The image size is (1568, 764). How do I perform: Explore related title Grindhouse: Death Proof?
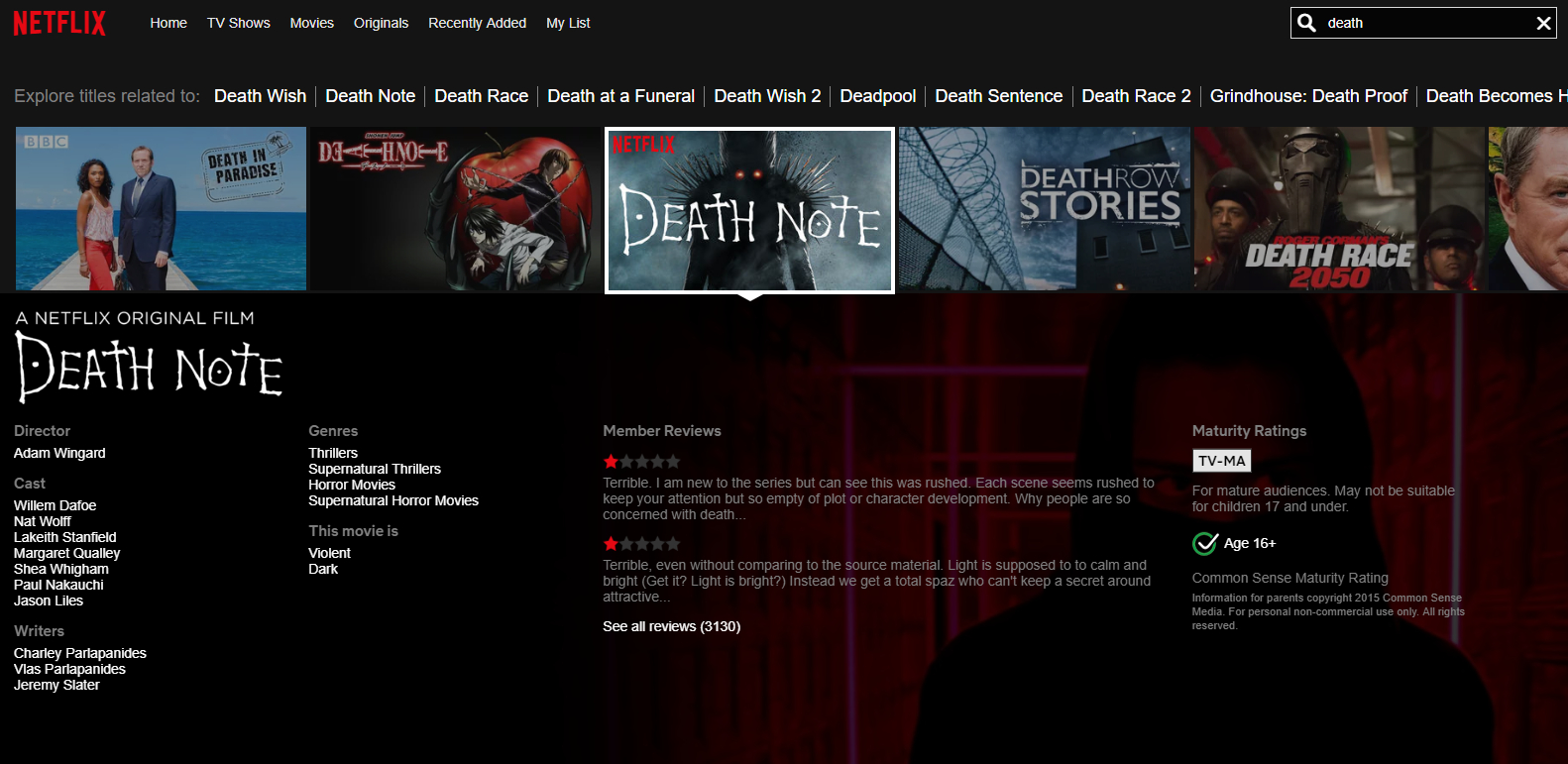(1308, 96)
